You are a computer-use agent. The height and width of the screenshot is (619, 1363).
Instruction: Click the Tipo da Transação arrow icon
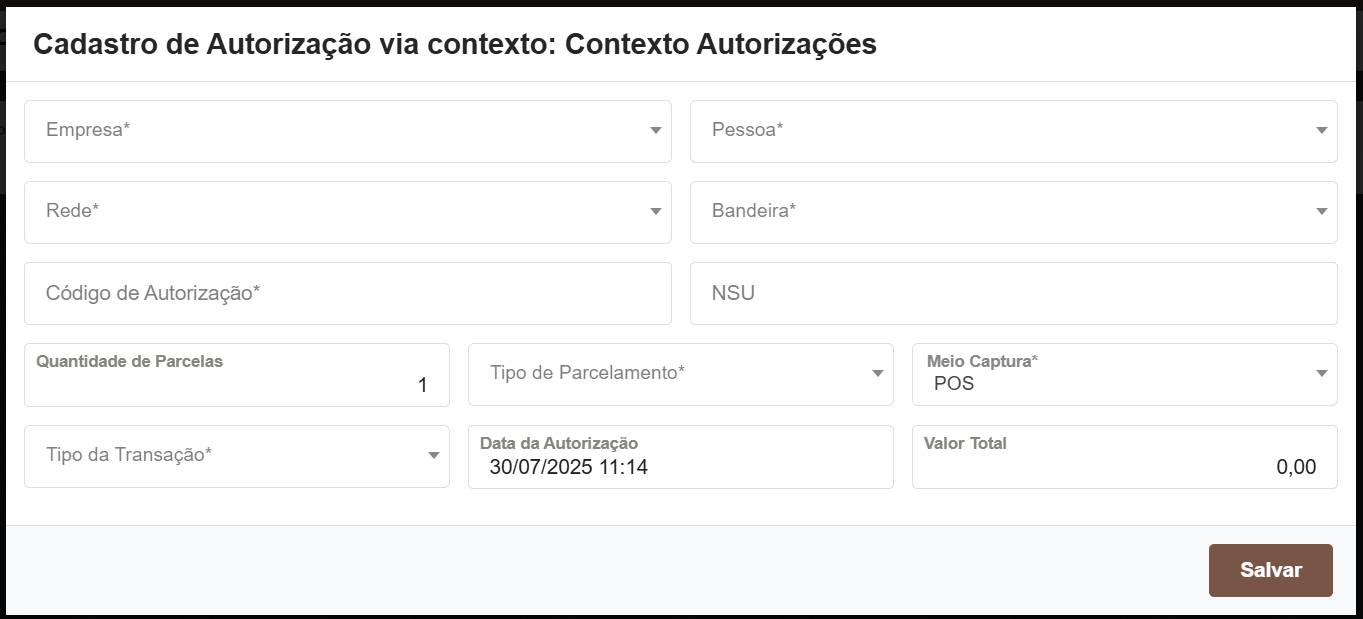[434, 456]
